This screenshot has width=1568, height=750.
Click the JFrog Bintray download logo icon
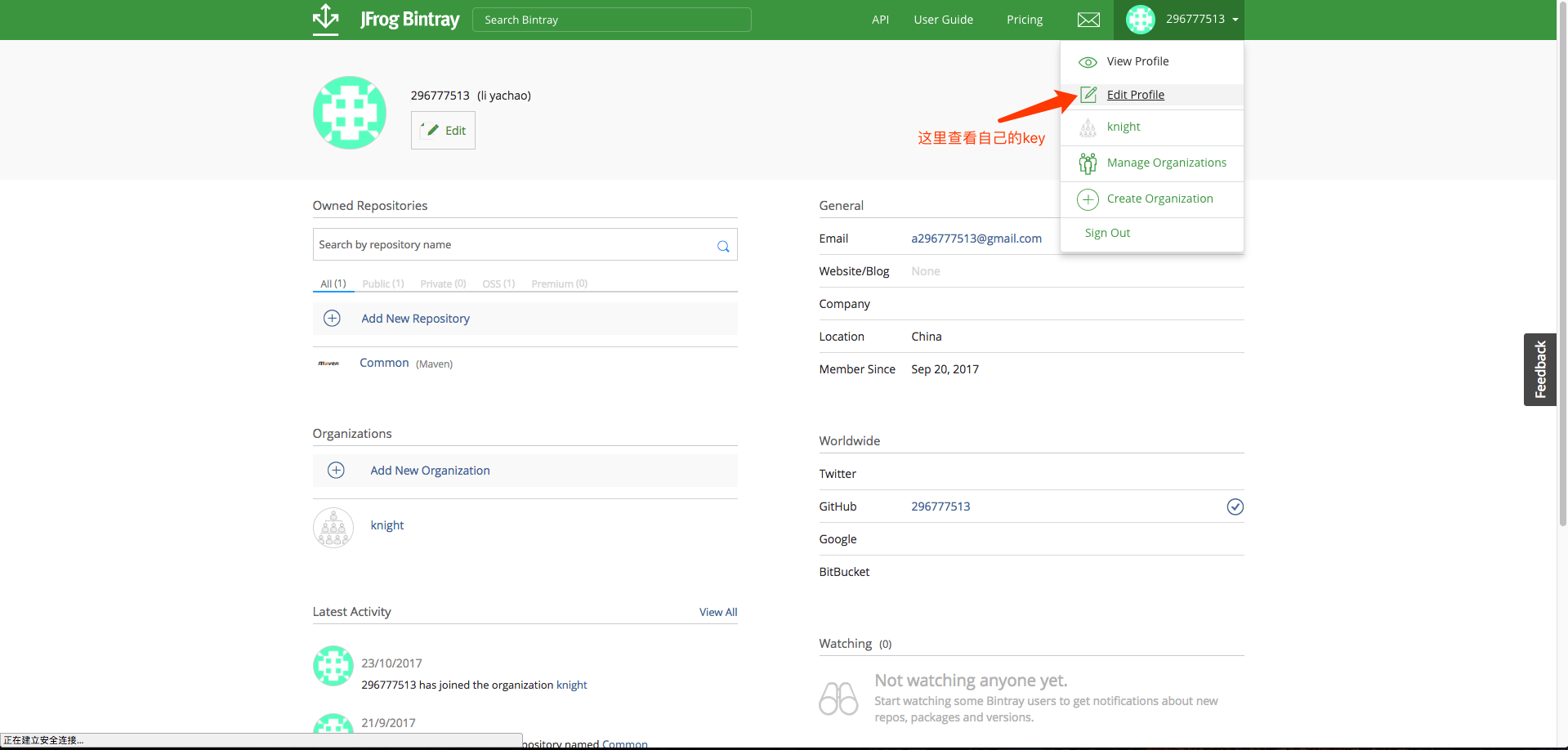(x=326, y=19)
